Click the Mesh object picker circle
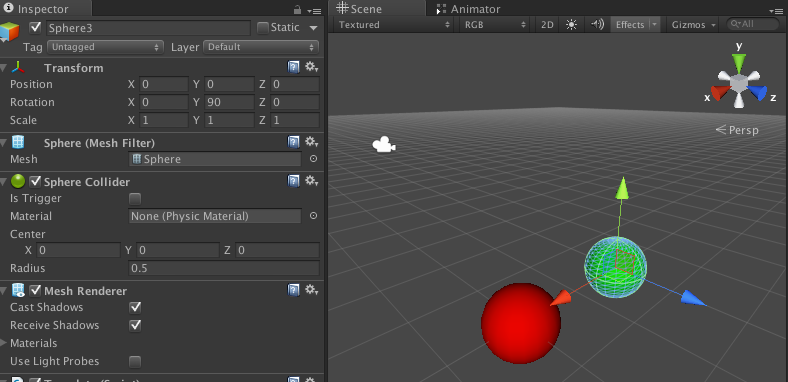788x382 pixels. click(x=313, y=159)
